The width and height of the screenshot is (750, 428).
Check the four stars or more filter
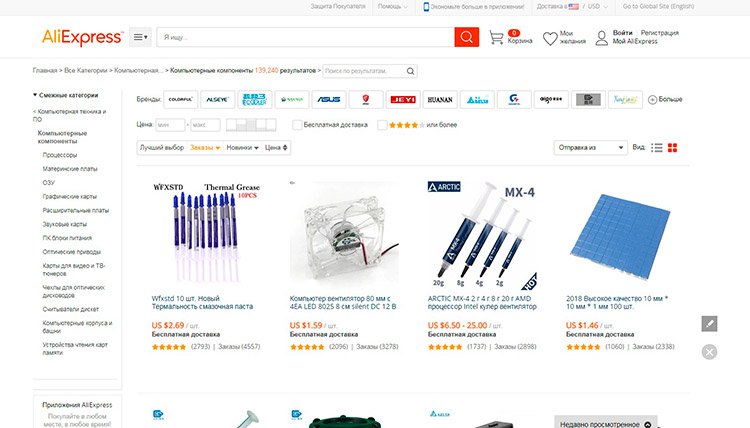pos(382,125)
